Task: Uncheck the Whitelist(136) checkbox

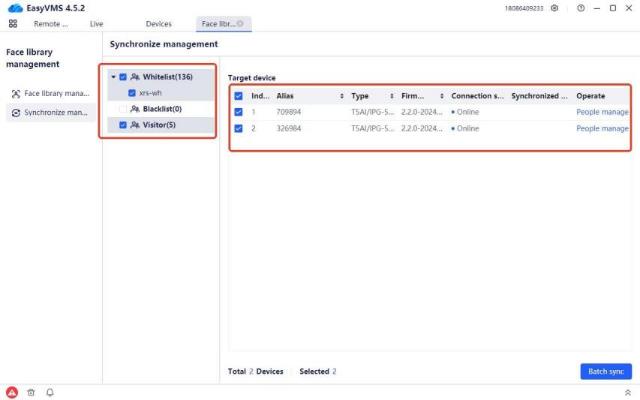Action: pos(123,77)
